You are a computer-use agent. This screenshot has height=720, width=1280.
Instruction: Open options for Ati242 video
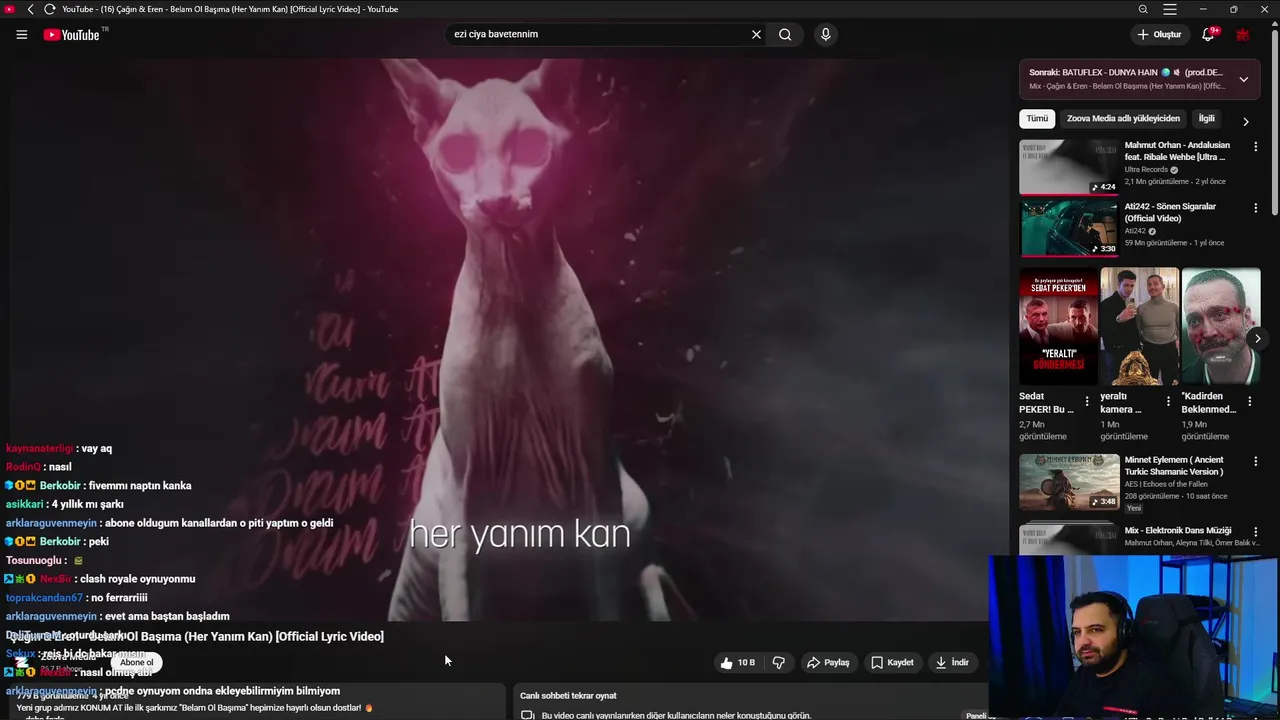[1255, 208]
